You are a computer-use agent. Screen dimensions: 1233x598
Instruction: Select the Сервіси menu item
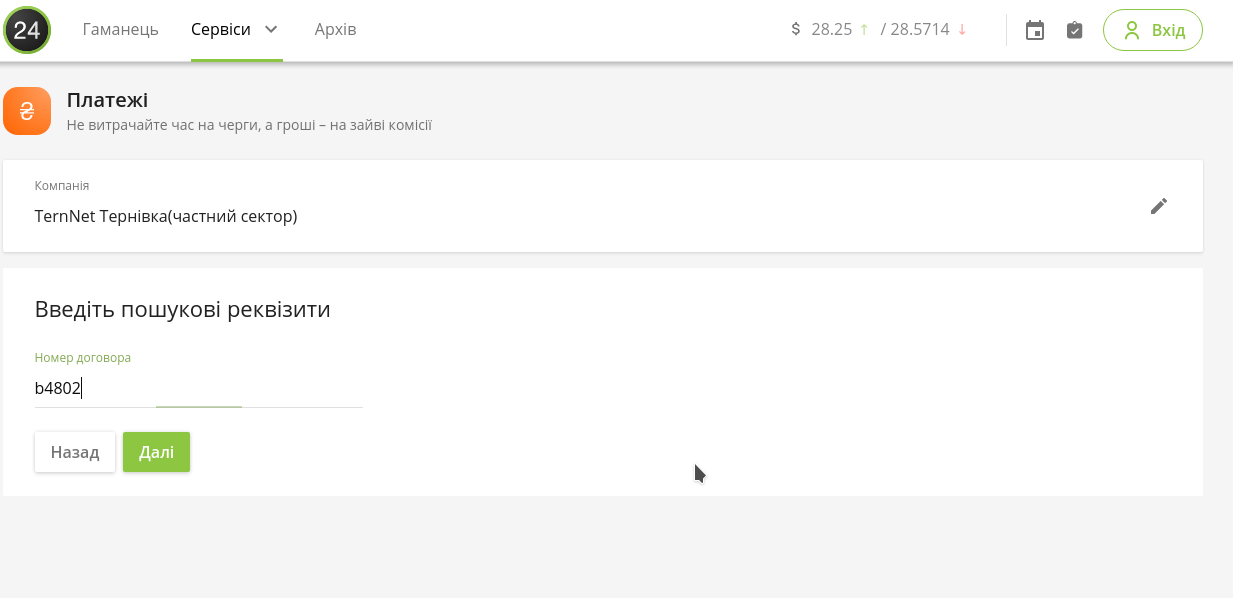coord(221,30)
